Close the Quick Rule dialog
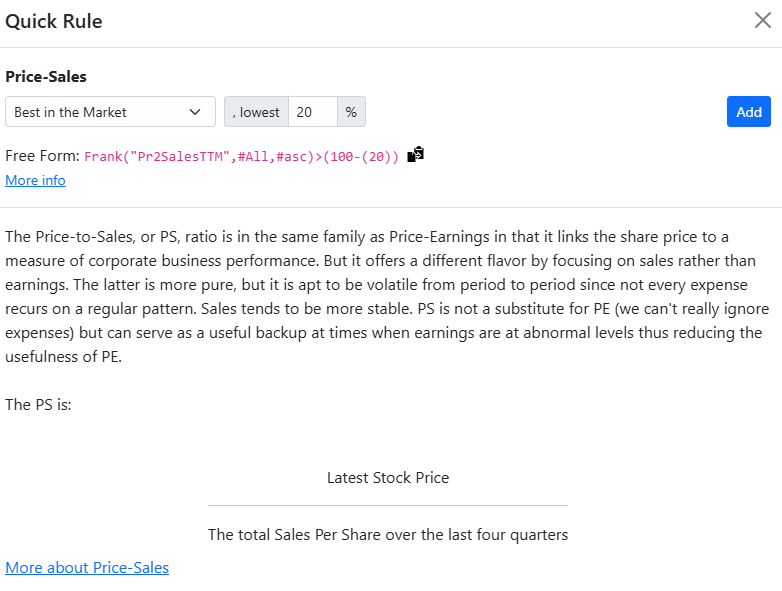The image size is (782, 591). pos(762,21)
